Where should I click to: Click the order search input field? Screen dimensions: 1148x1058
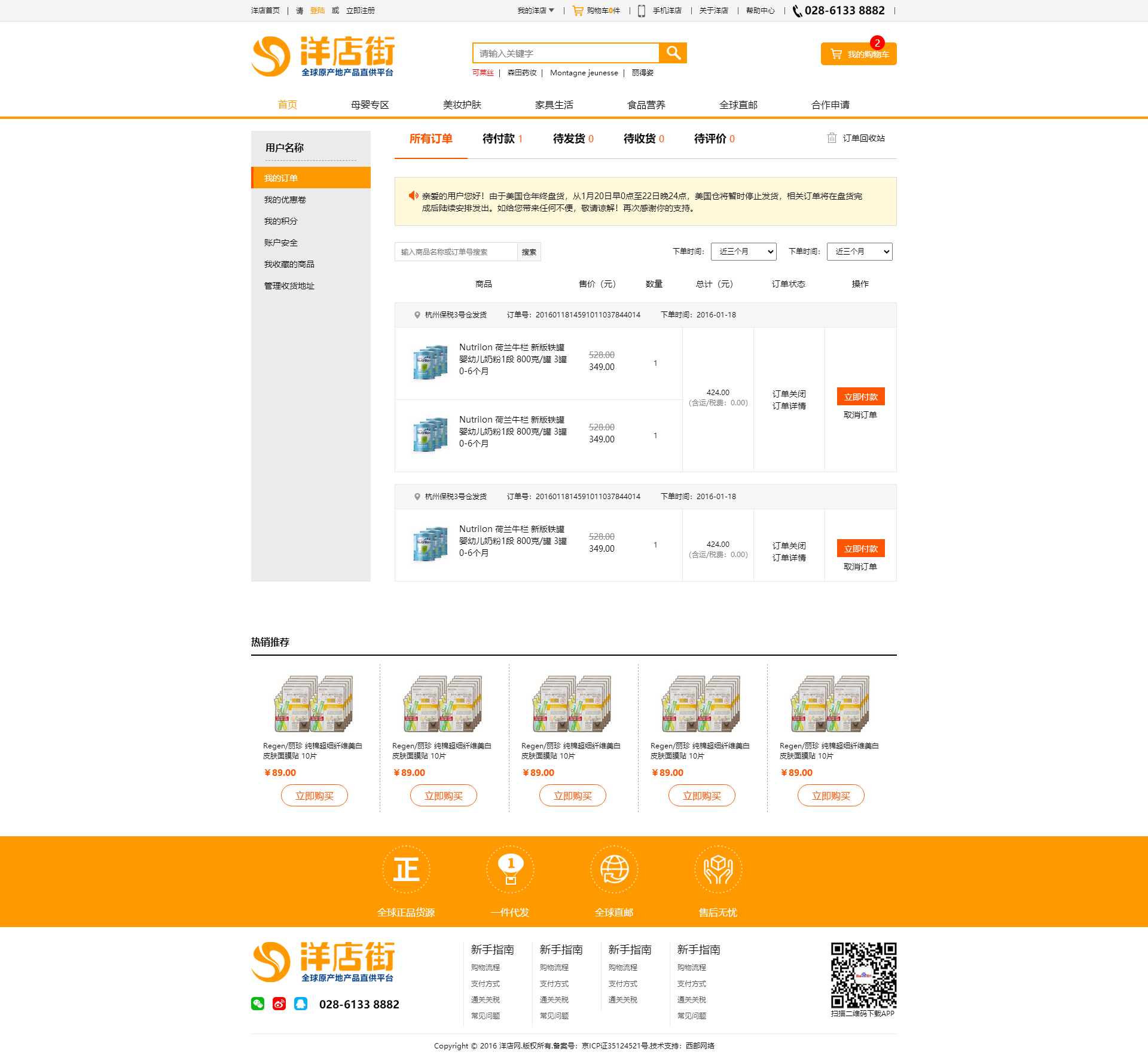coord(456,252)
